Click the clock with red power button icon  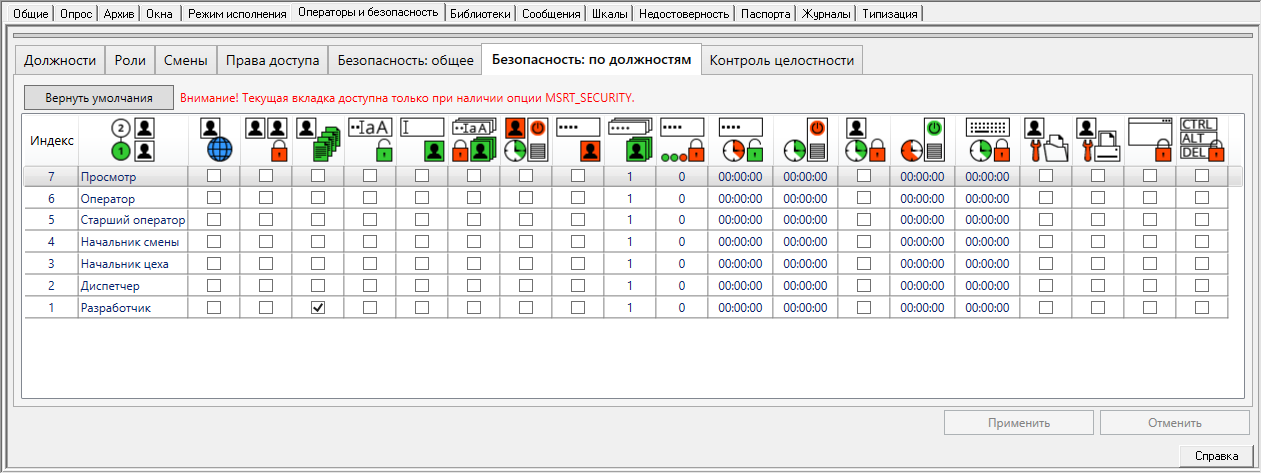[x=805, y=140]
